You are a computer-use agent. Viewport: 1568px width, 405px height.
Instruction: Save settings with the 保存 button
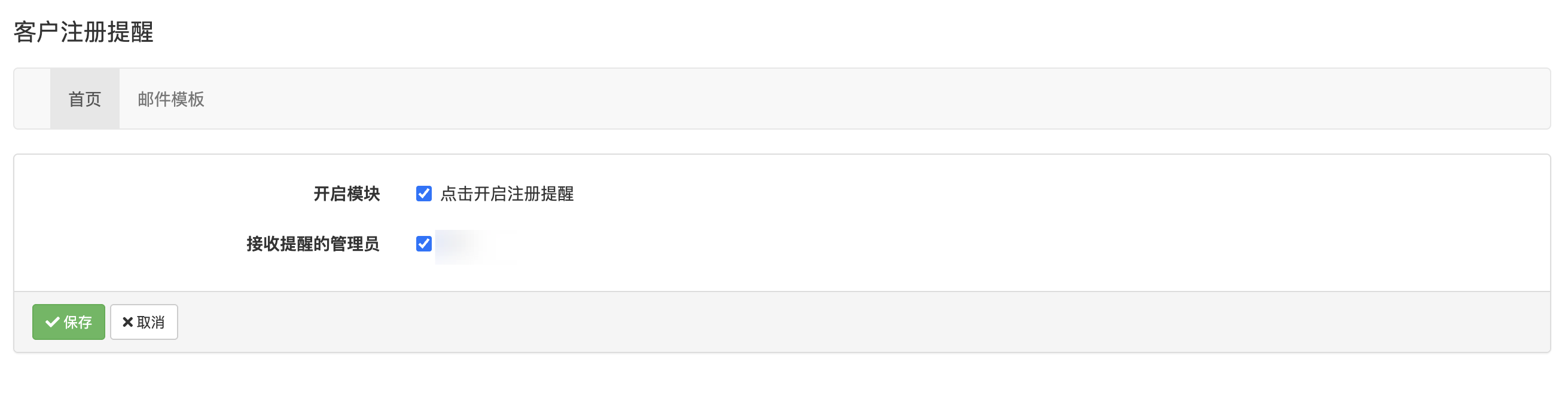[x=69, y=322]
